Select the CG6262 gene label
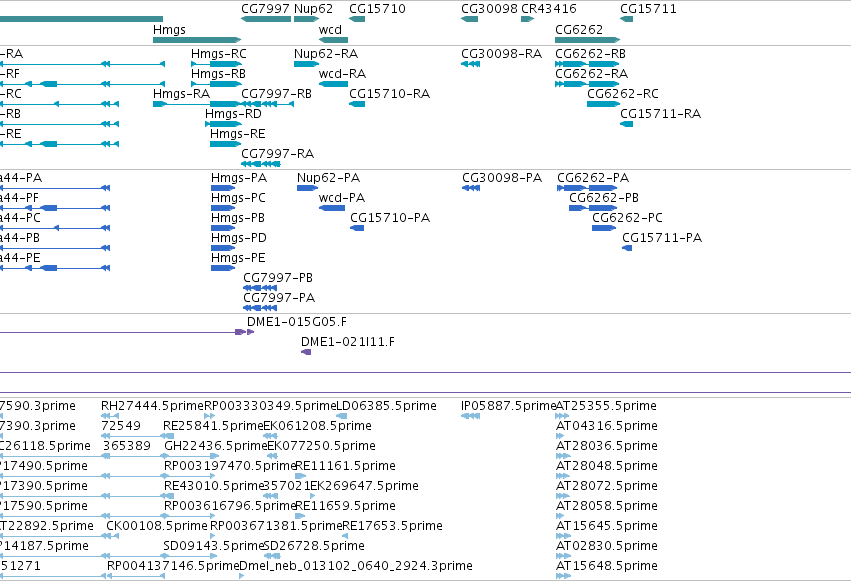The width and height of the screenshot is (851, 581). (x=579, y=30)
